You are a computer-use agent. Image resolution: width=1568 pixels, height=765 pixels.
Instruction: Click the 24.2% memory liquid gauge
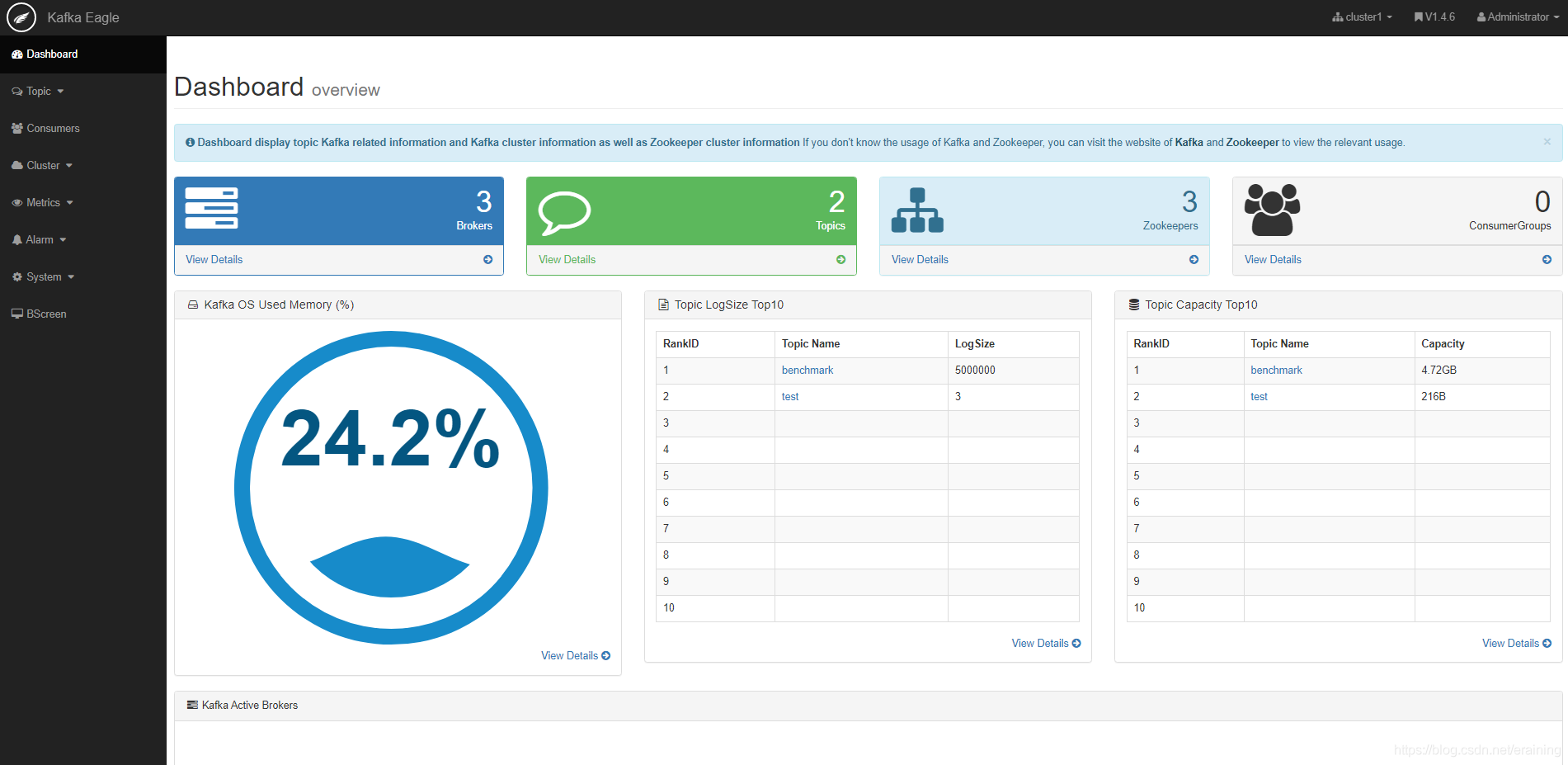coord(391,488)
